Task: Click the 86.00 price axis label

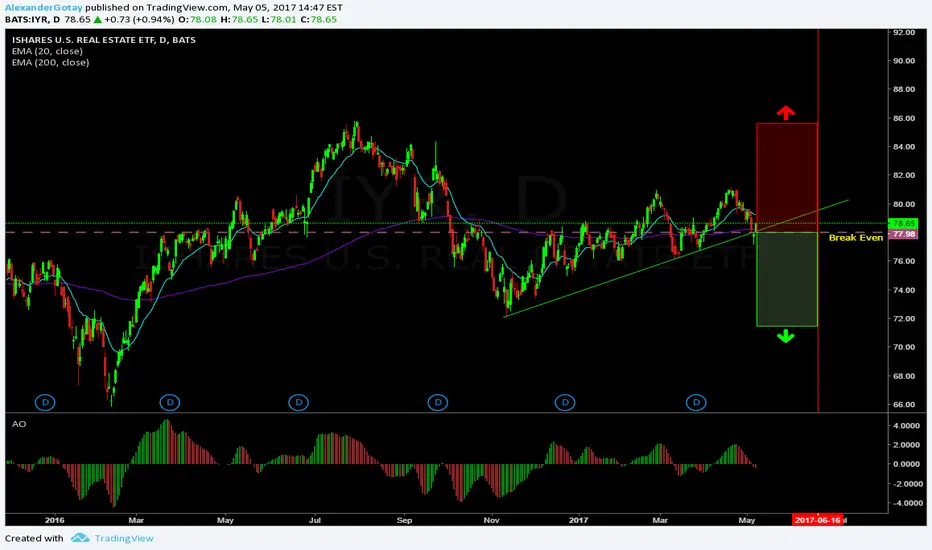Action: (903, 118)
